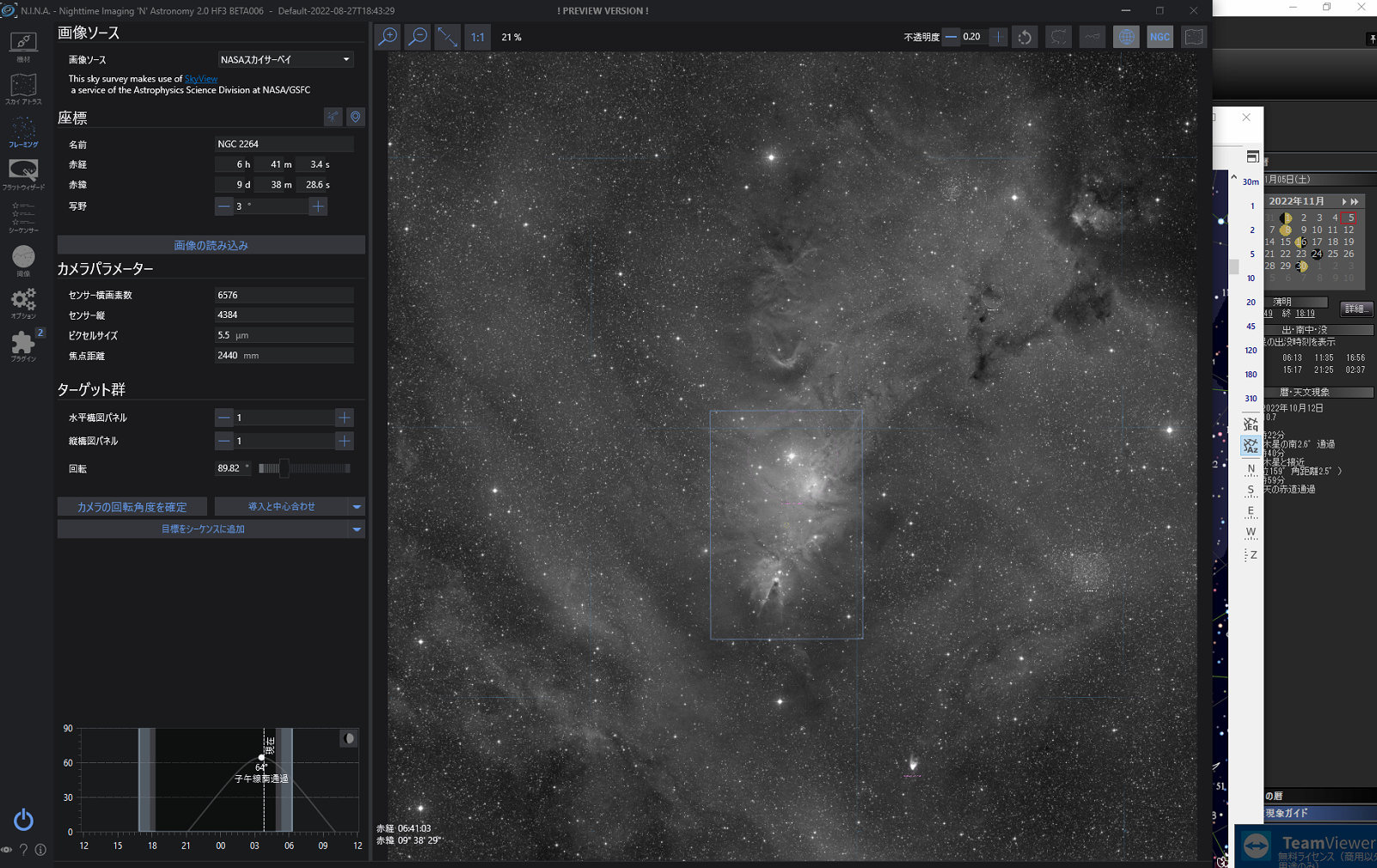
Task: Click the zoom out magnifier icon
Action: click(x=418, y=37)
